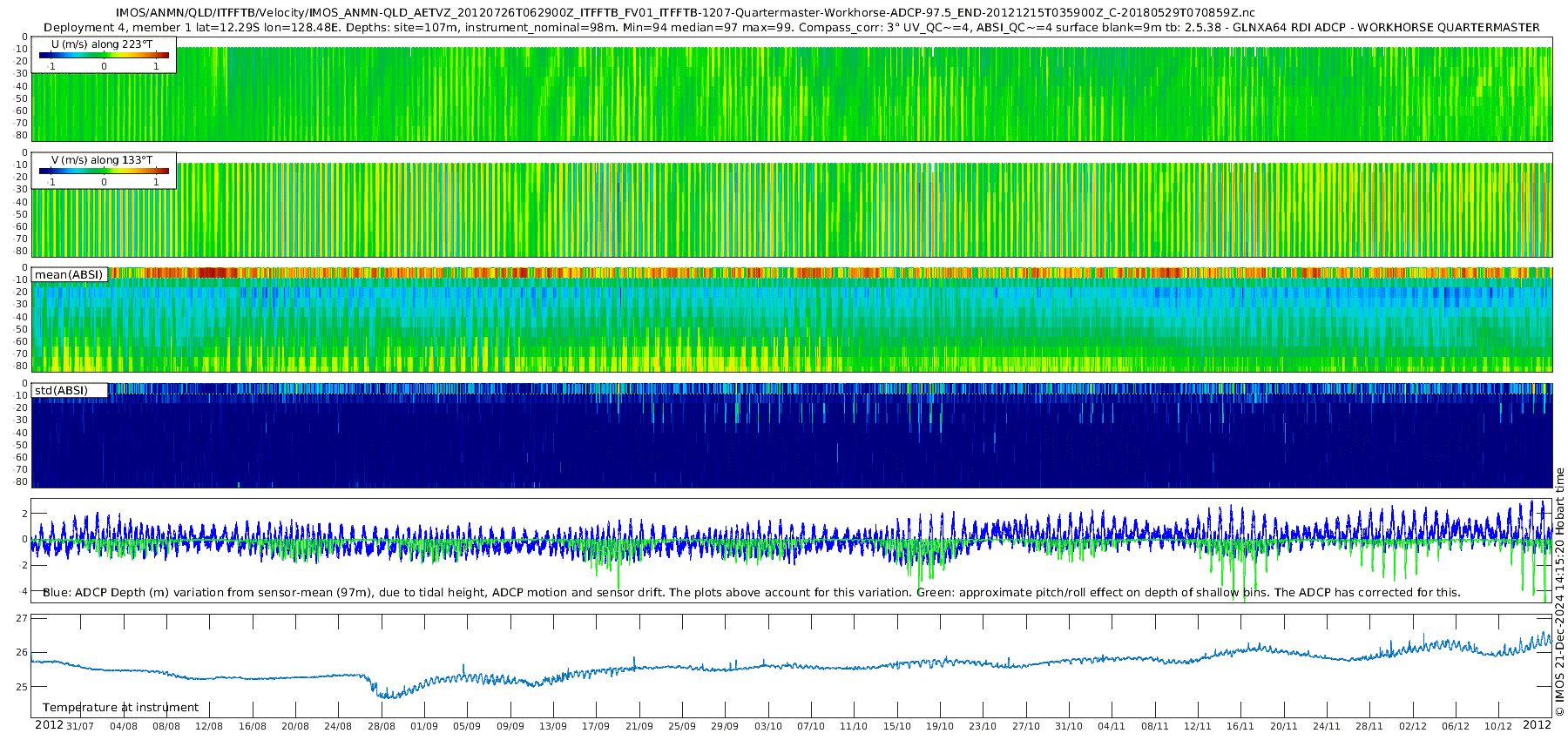
Task: Click the NetCDF file path title
Action: (686, 13)
